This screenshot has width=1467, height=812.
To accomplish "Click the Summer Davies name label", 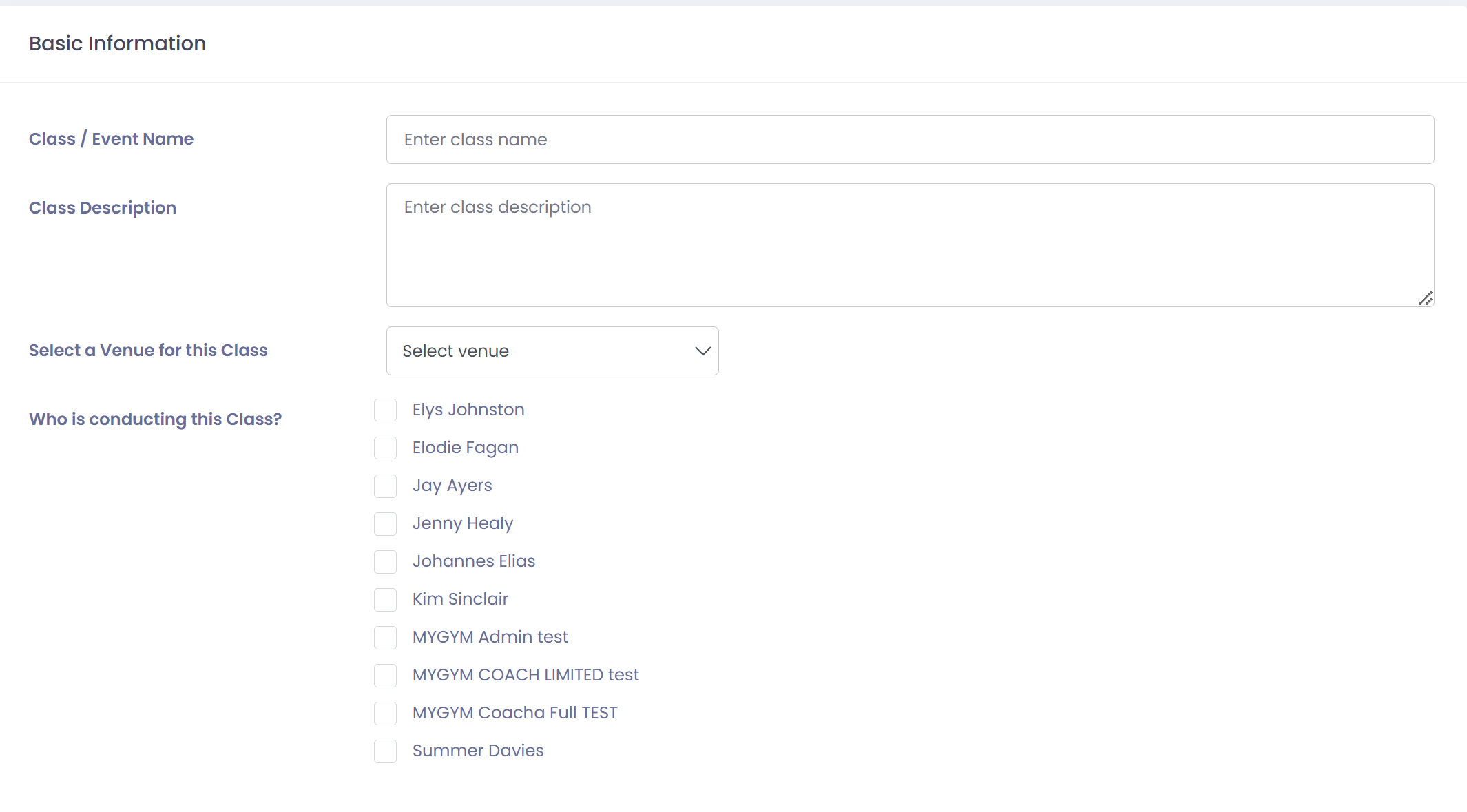I will [478, 751].
